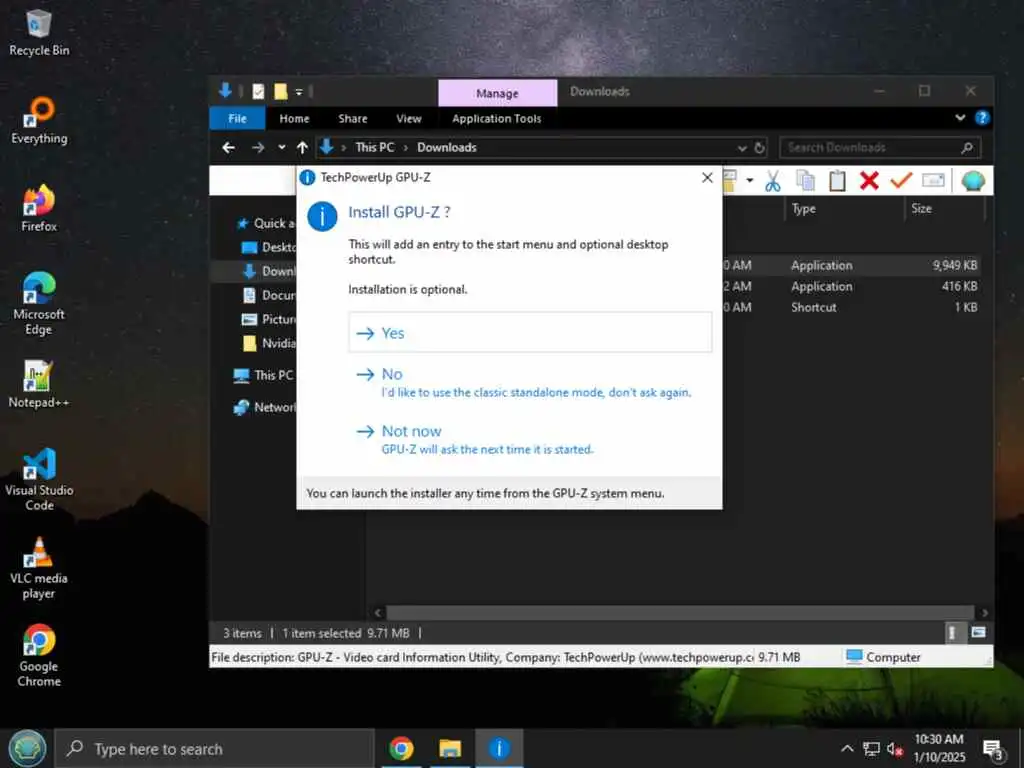Image resolution: width=1024 pixels, height=768 pixels.
Task: Select the Everything desktop icon
Action: tap(39, 121)
